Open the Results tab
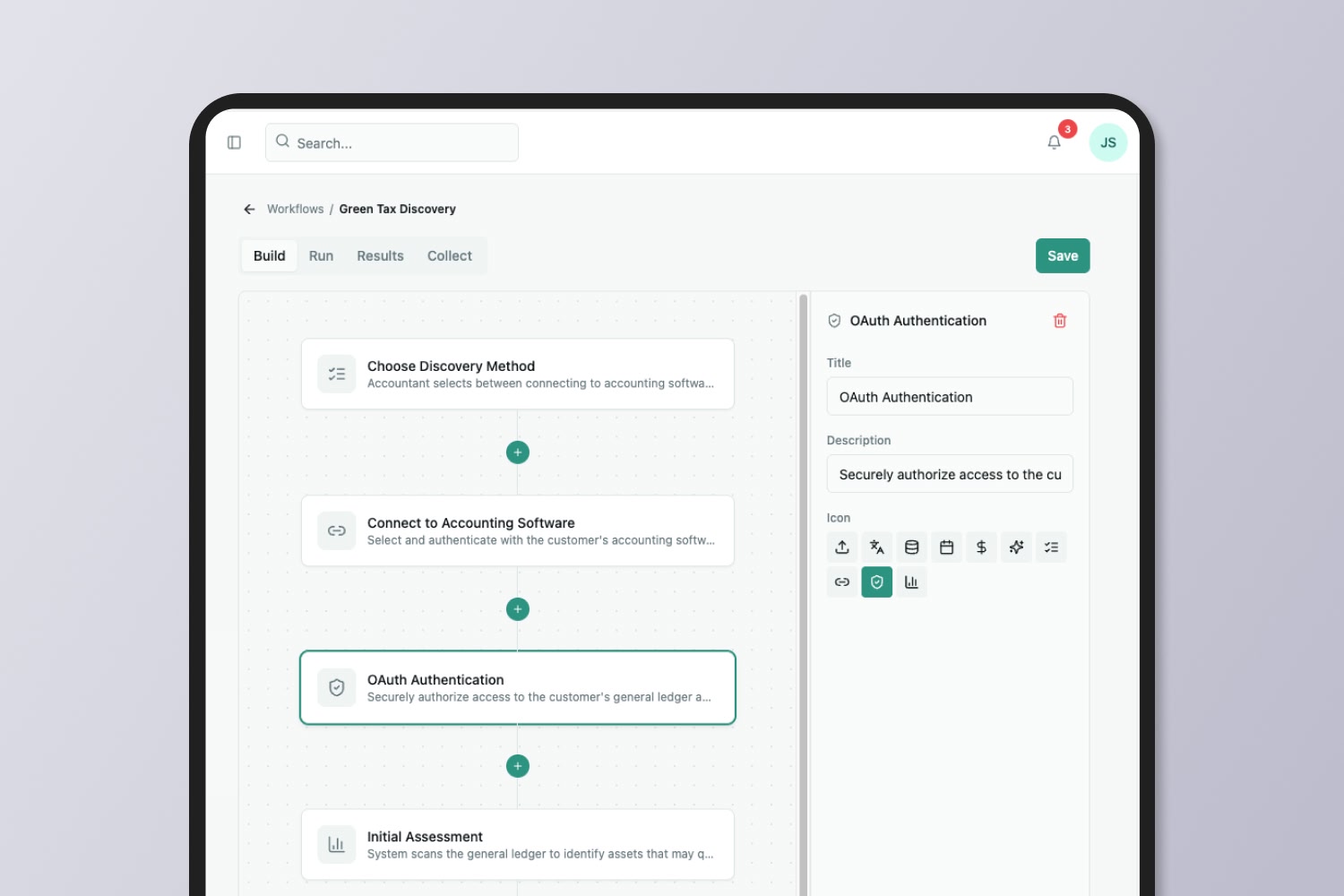This screenshot has height=896, width=1344. tap(380, 255)
